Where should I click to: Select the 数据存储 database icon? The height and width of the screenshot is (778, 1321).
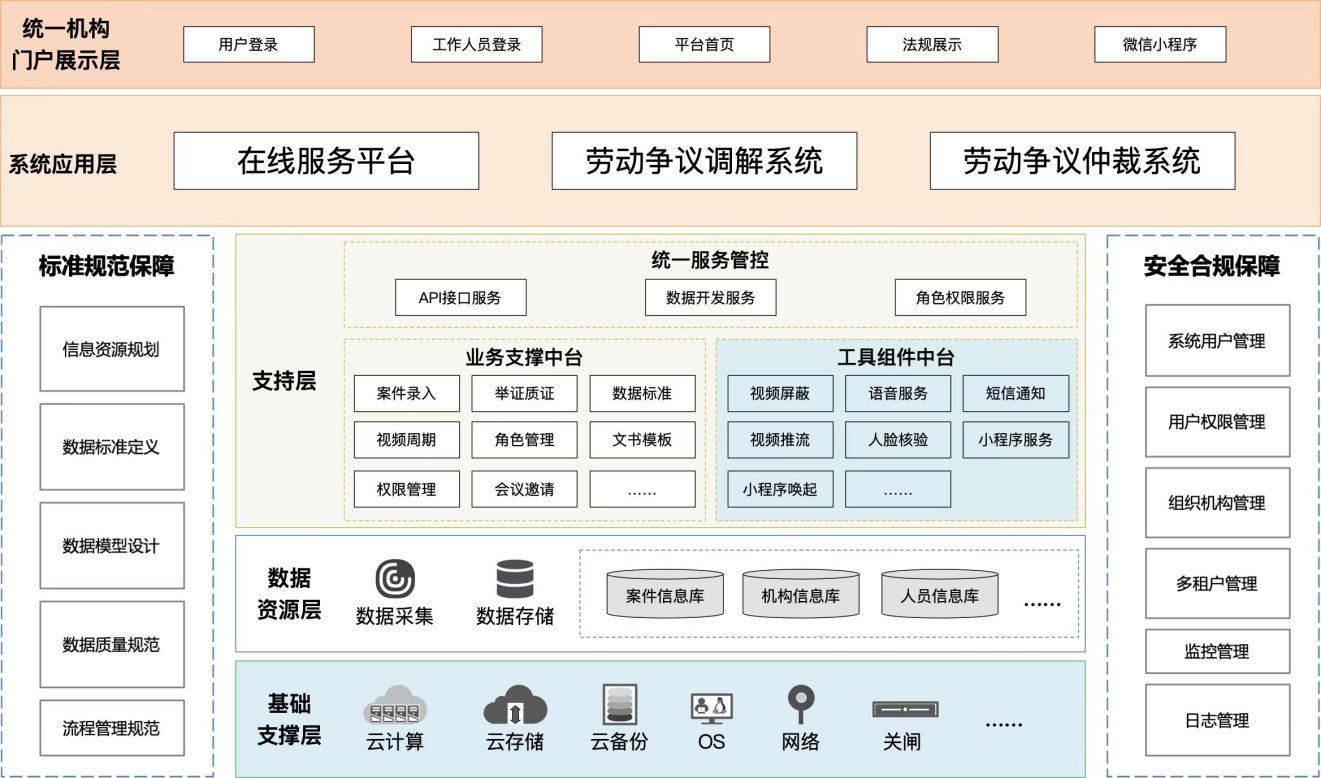click(x=515, y=579)
